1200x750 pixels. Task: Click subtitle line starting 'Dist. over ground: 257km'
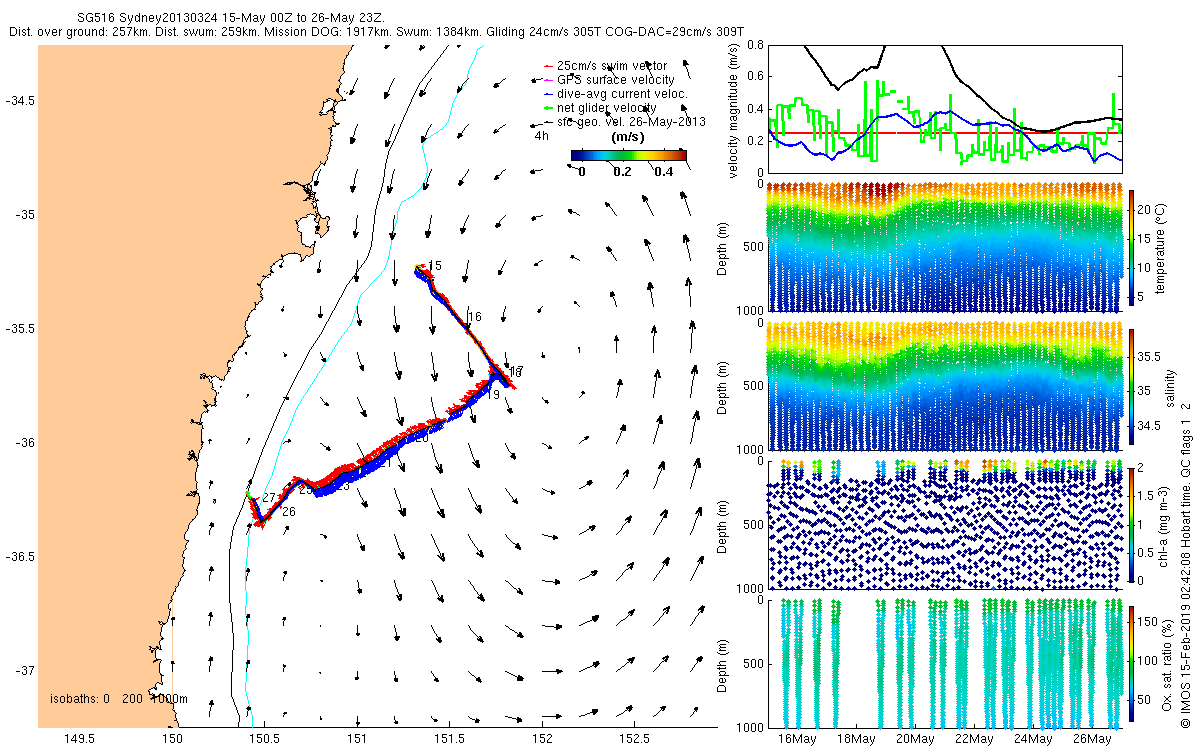(x=375, y=32)
